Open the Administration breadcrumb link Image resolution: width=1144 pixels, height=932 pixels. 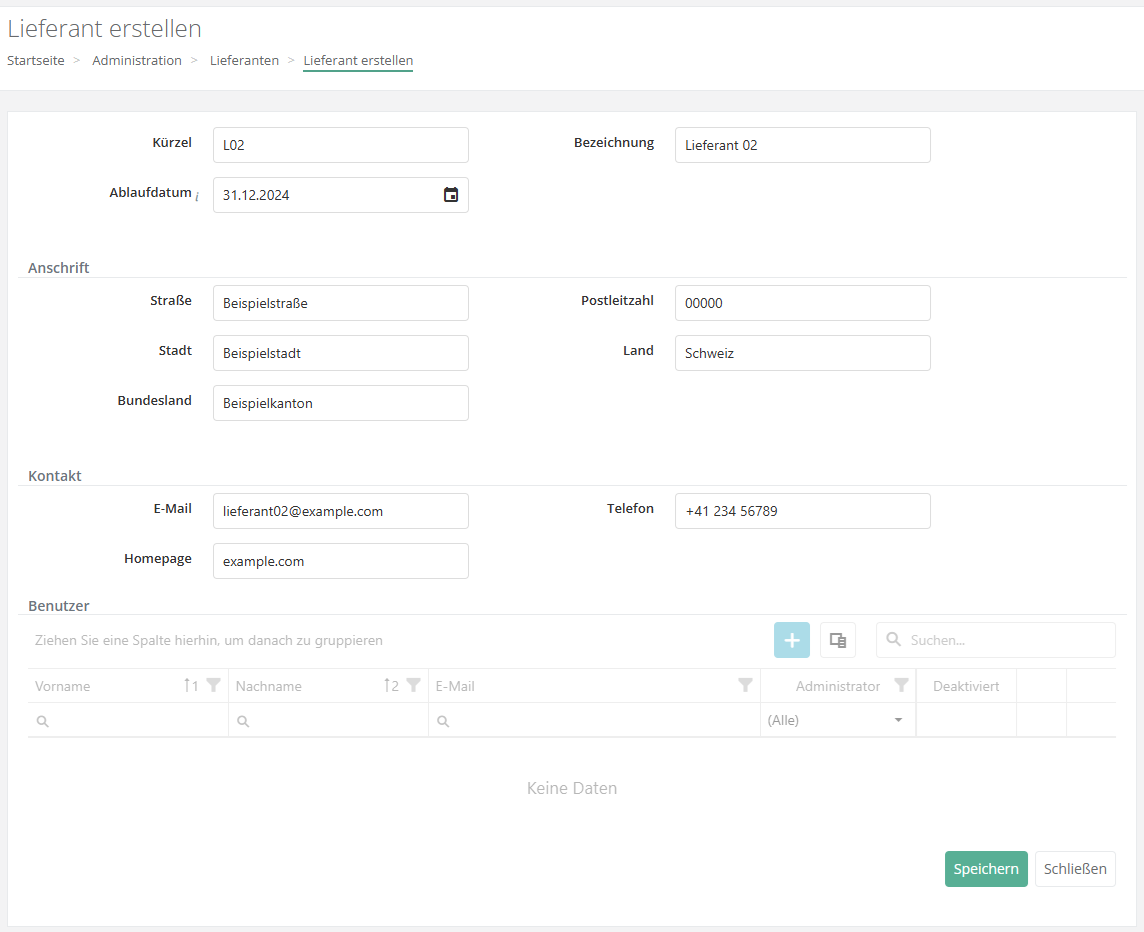[137, 61]
